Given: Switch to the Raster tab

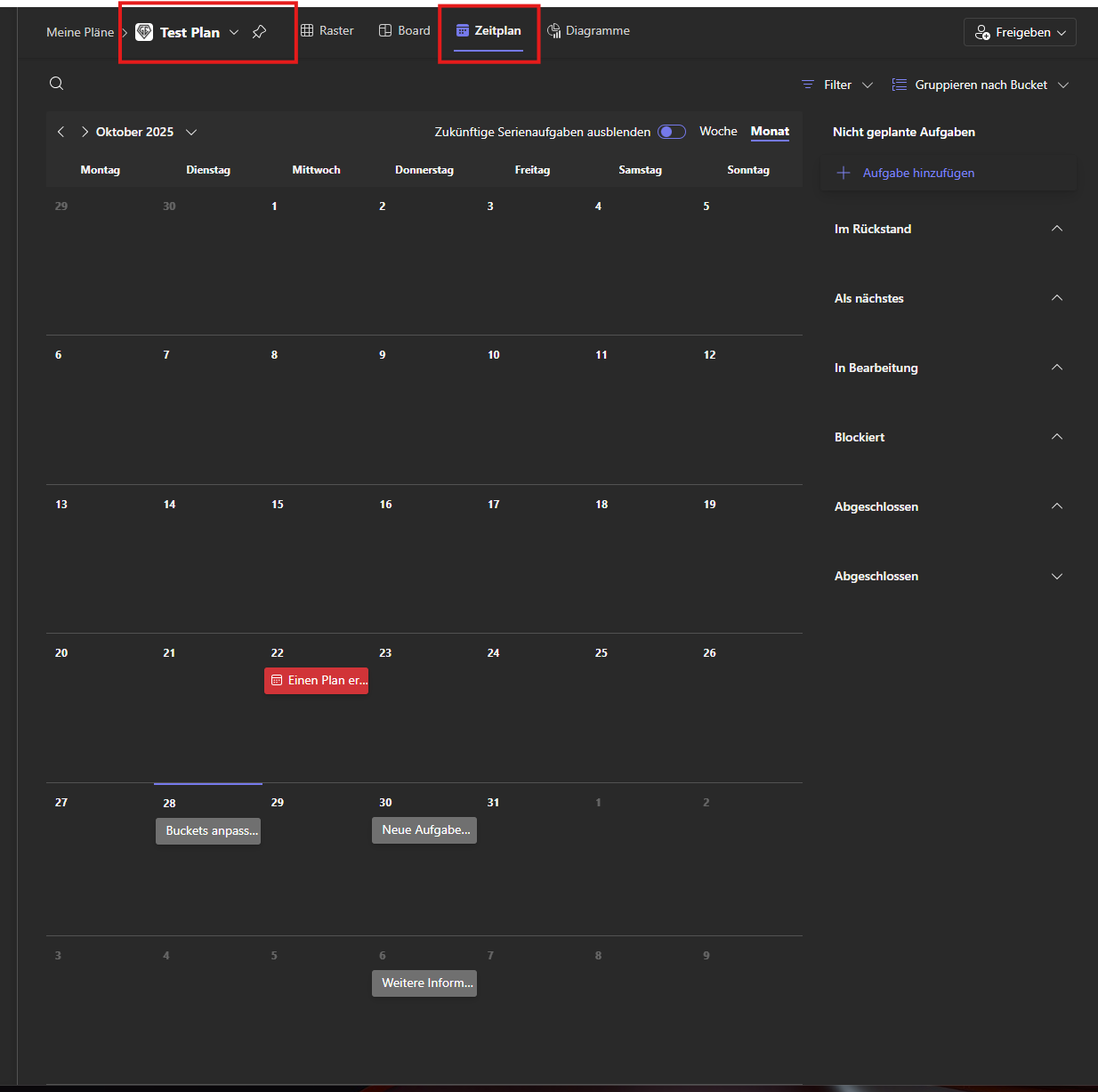Looking at the screenshot, I should click(x=327, y=30).
